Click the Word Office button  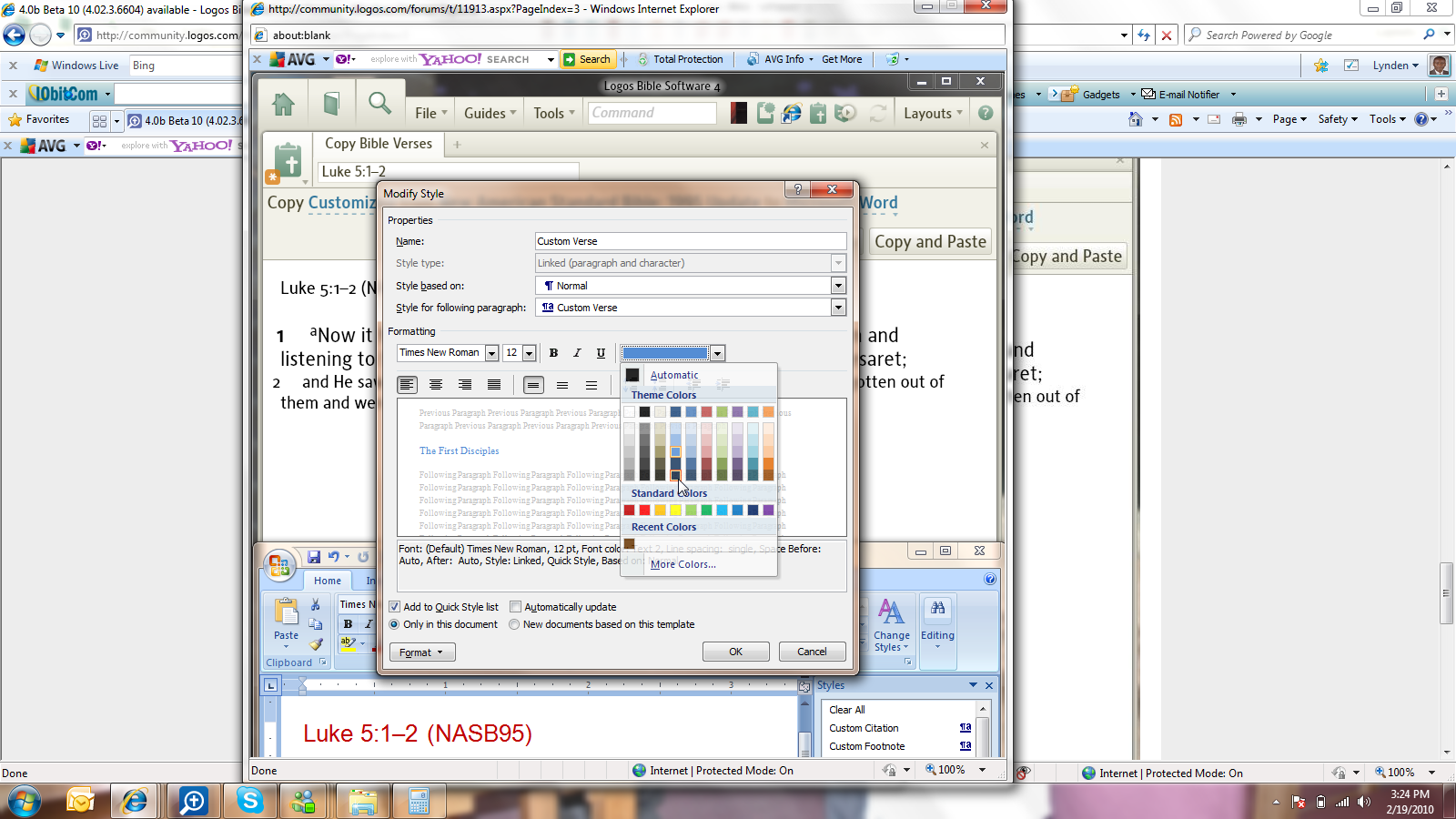[x=279, y=565]
